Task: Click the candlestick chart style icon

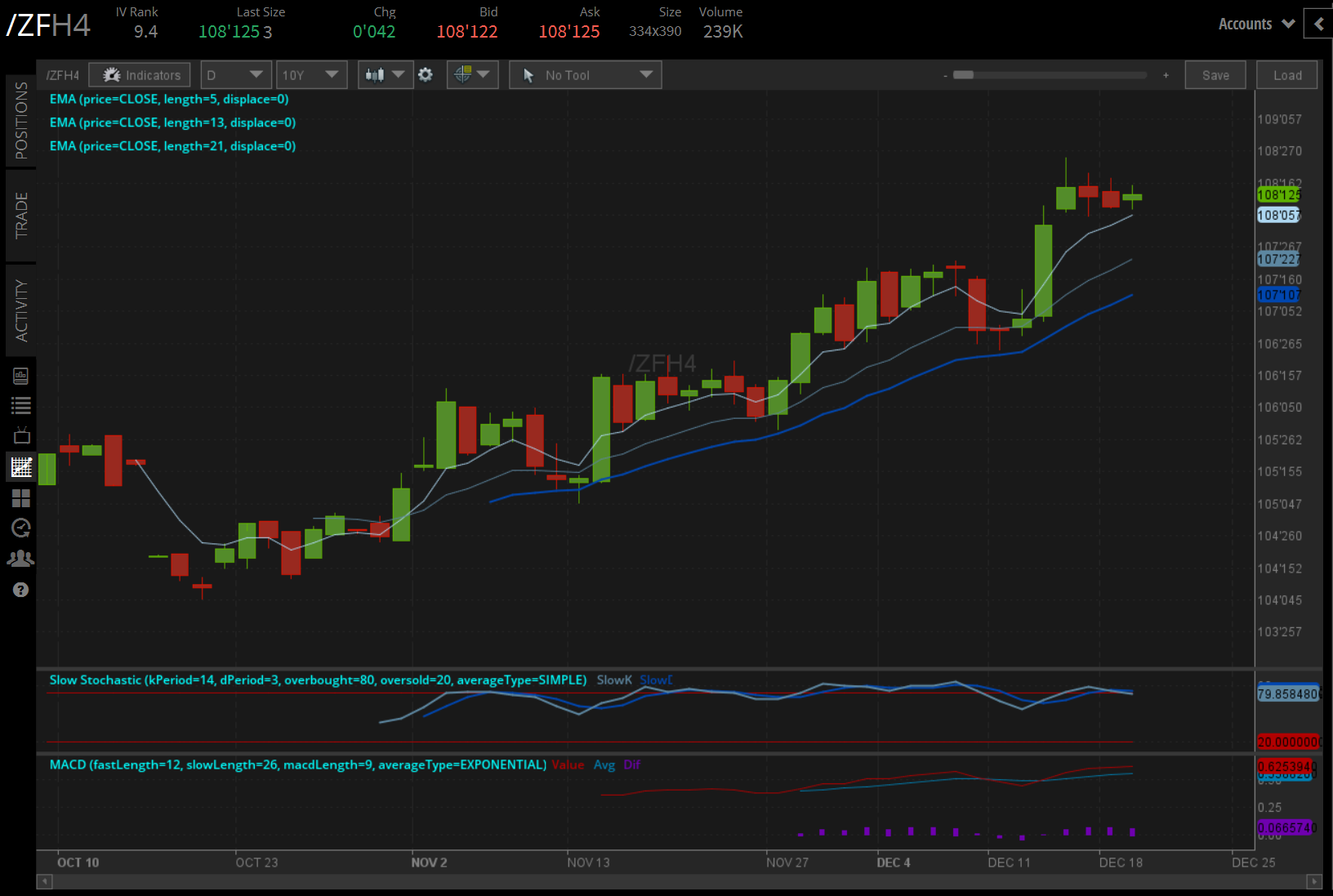Action: click(385, 75)
